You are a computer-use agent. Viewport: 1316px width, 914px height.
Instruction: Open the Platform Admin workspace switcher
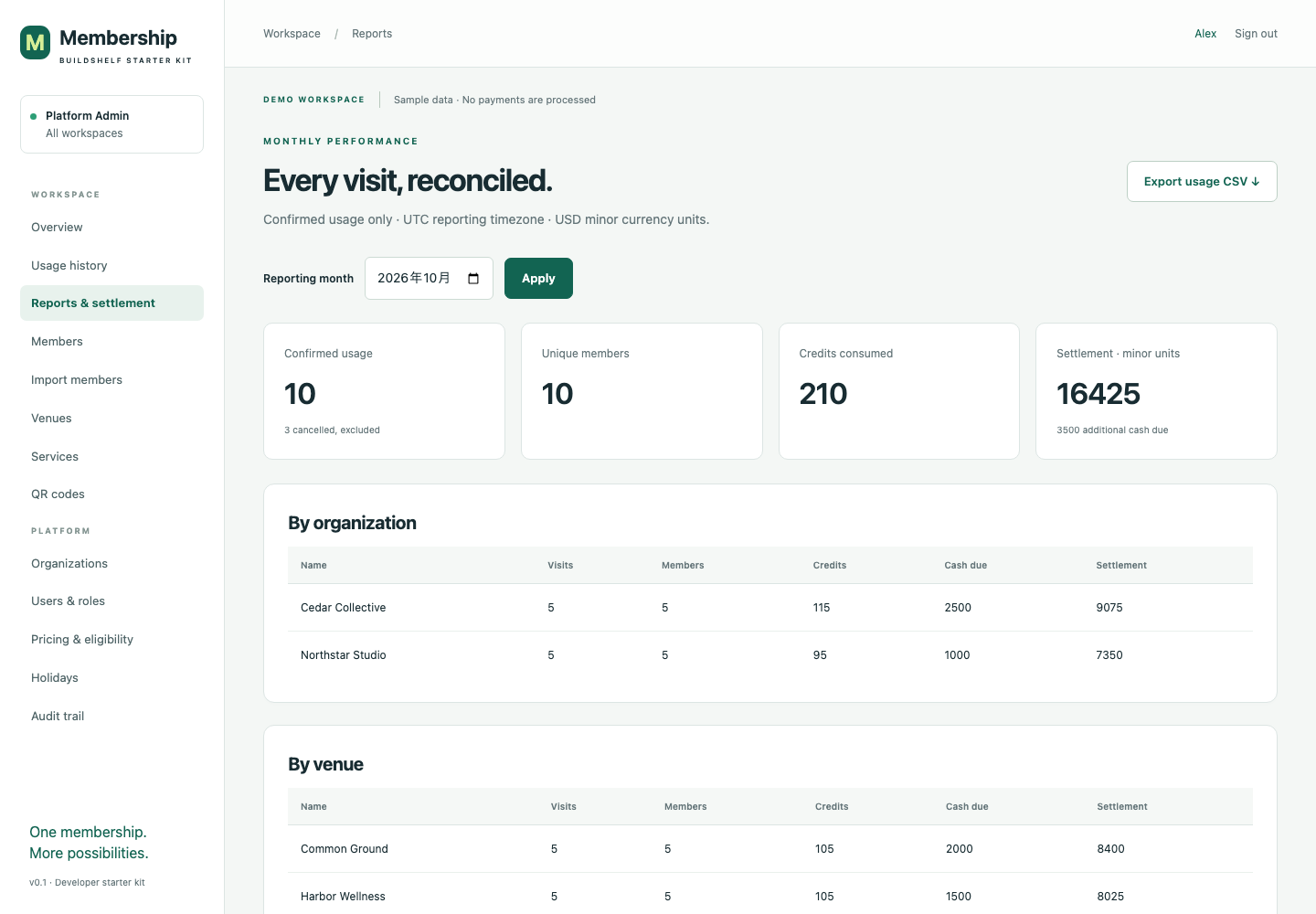point(111,124)
